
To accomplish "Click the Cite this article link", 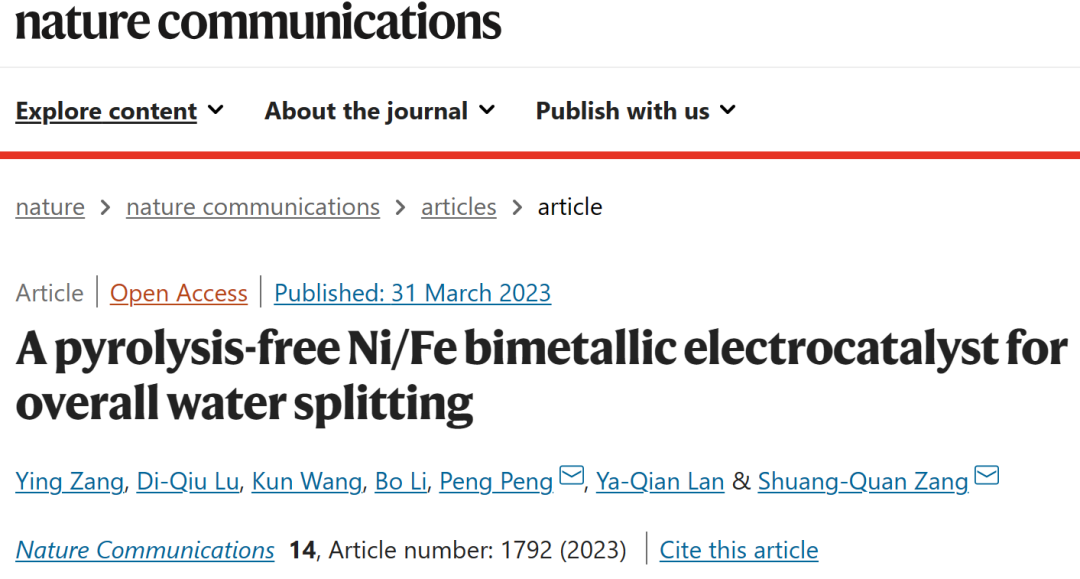I will (x=739, y=550).
